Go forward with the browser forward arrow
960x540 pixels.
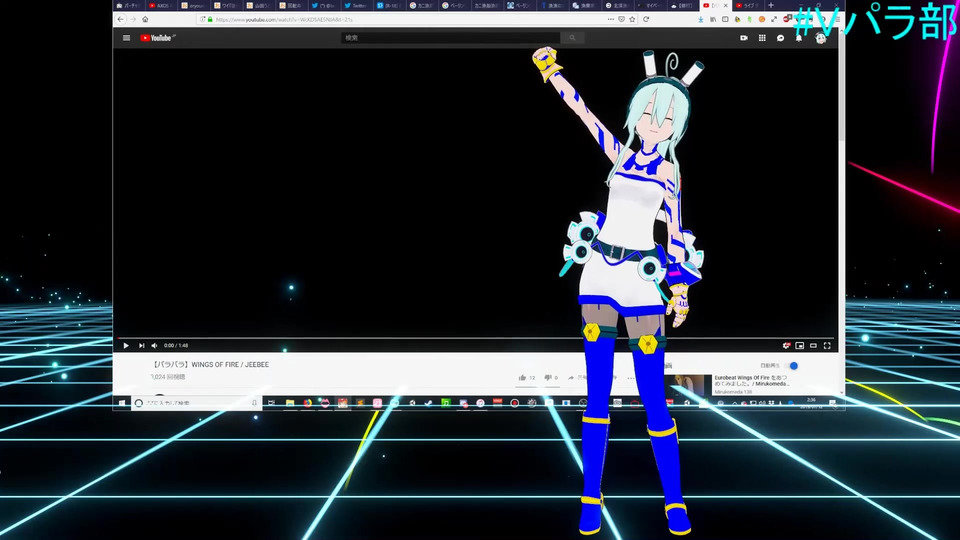pos(133,20)
